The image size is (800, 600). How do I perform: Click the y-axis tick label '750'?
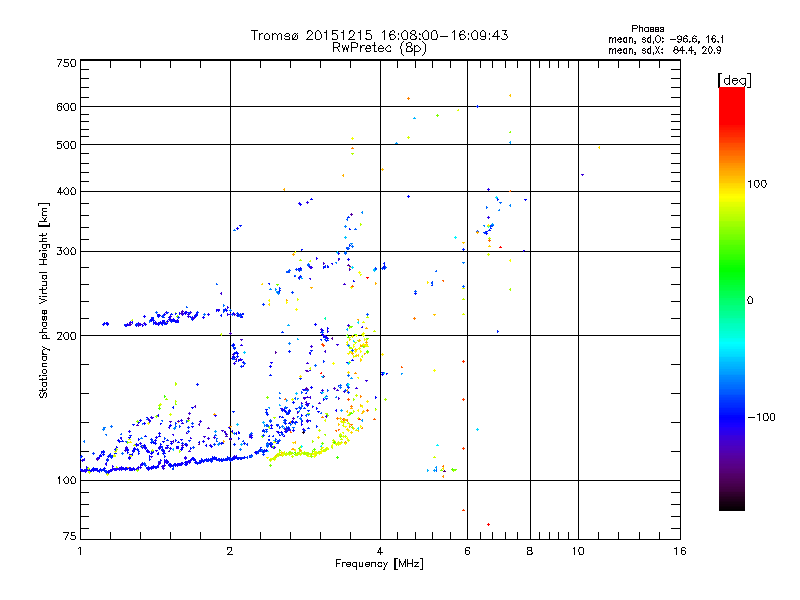(67, 63)
